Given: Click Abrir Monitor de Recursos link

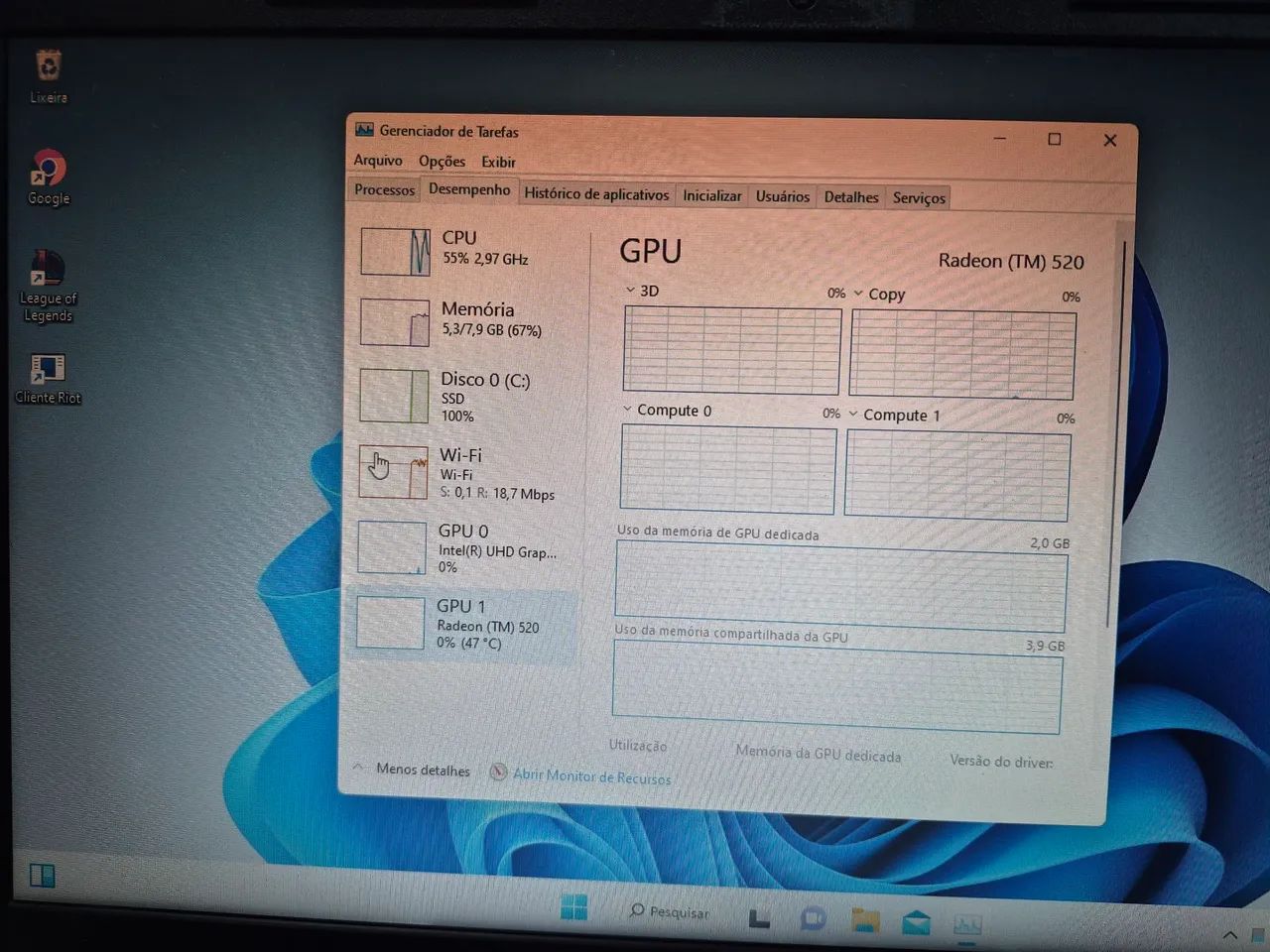Looking at the screenshot, I should pos(592,777).
